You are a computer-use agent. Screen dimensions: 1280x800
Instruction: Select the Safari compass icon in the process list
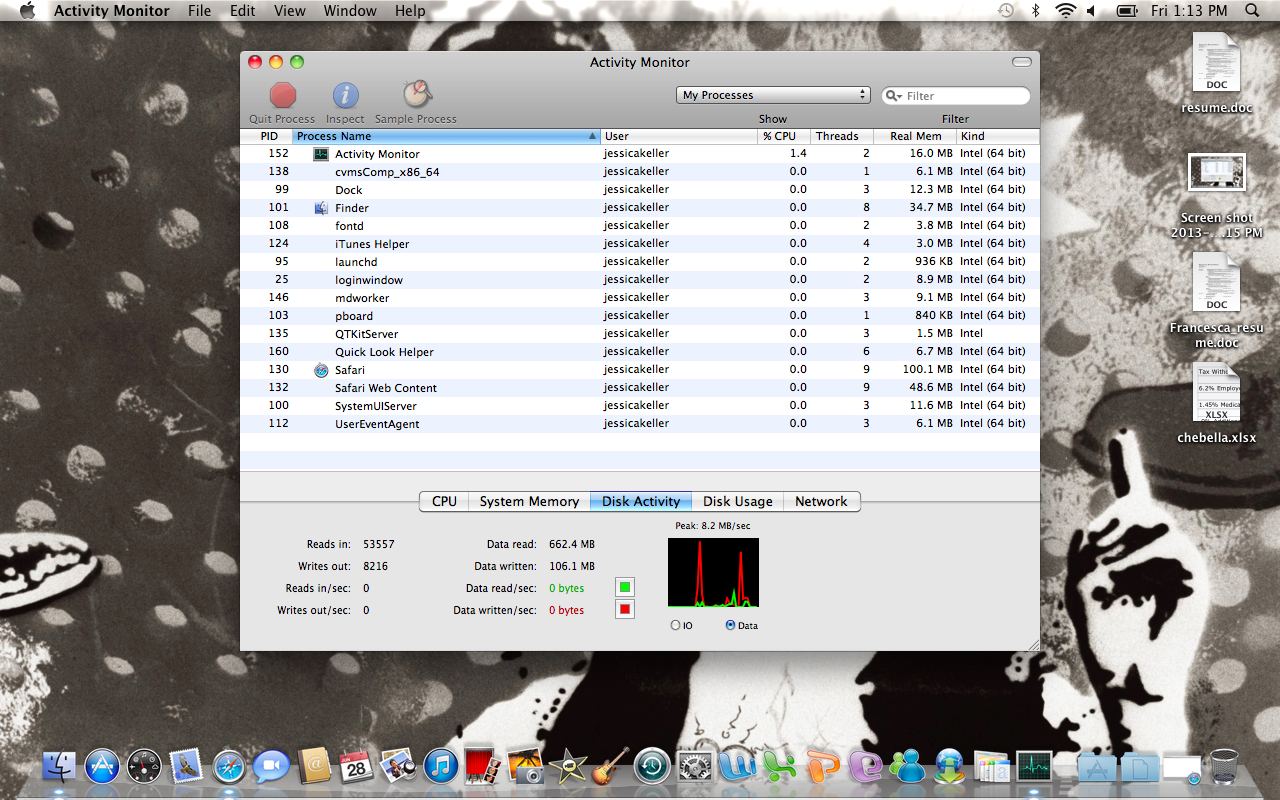321,370
